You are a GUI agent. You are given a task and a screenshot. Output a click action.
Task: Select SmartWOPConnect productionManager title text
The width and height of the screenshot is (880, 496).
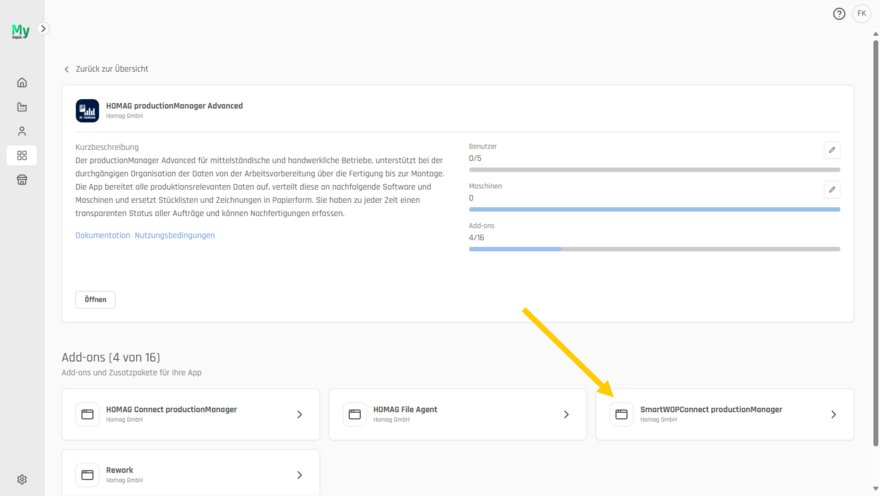[x=711, y=410]
